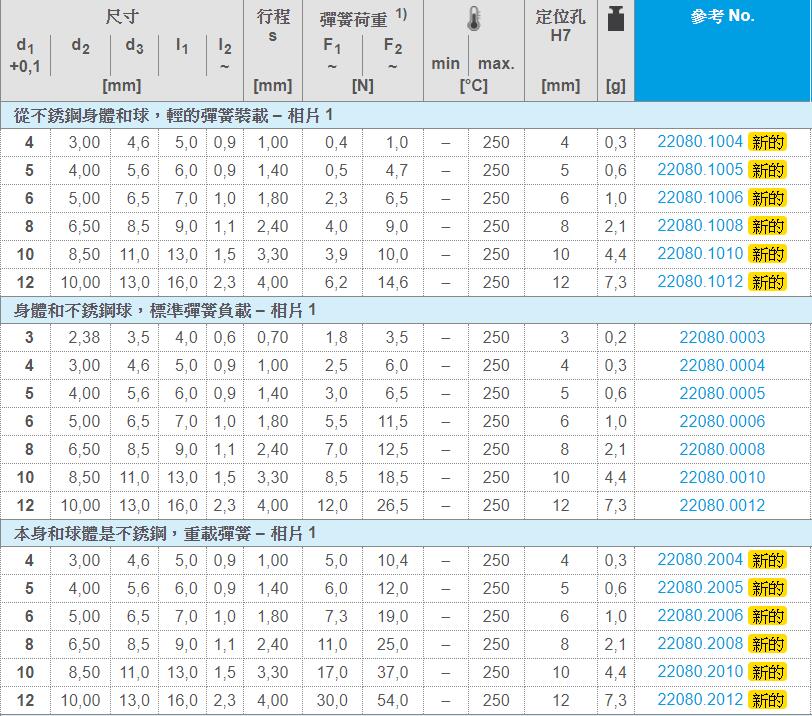812x716 pixels.
Task: Click the thermometer temperature icon in header
Action: 473,20
